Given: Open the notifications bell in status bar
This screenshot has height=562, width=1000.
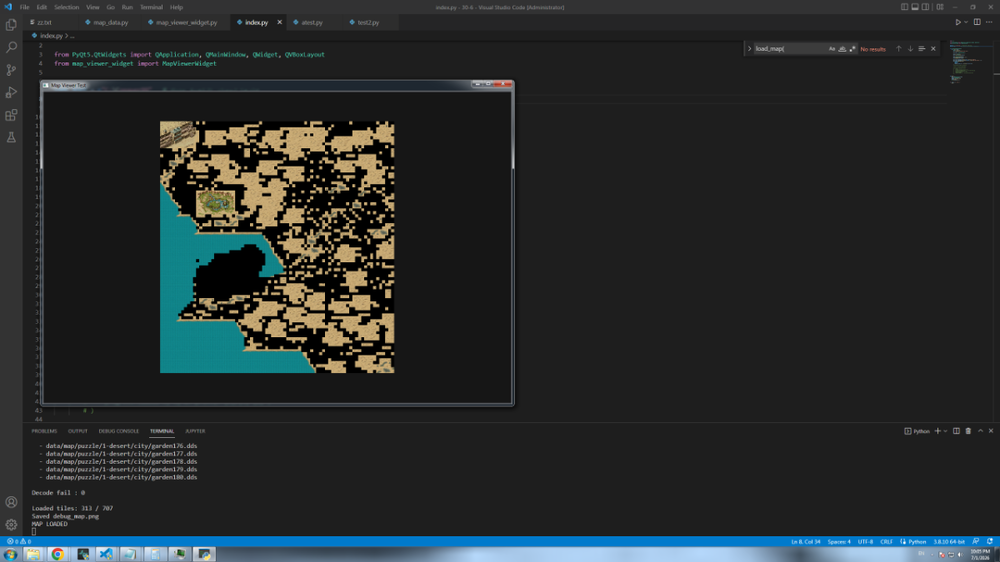Looking at the screenshot, I should coord(989,542).
